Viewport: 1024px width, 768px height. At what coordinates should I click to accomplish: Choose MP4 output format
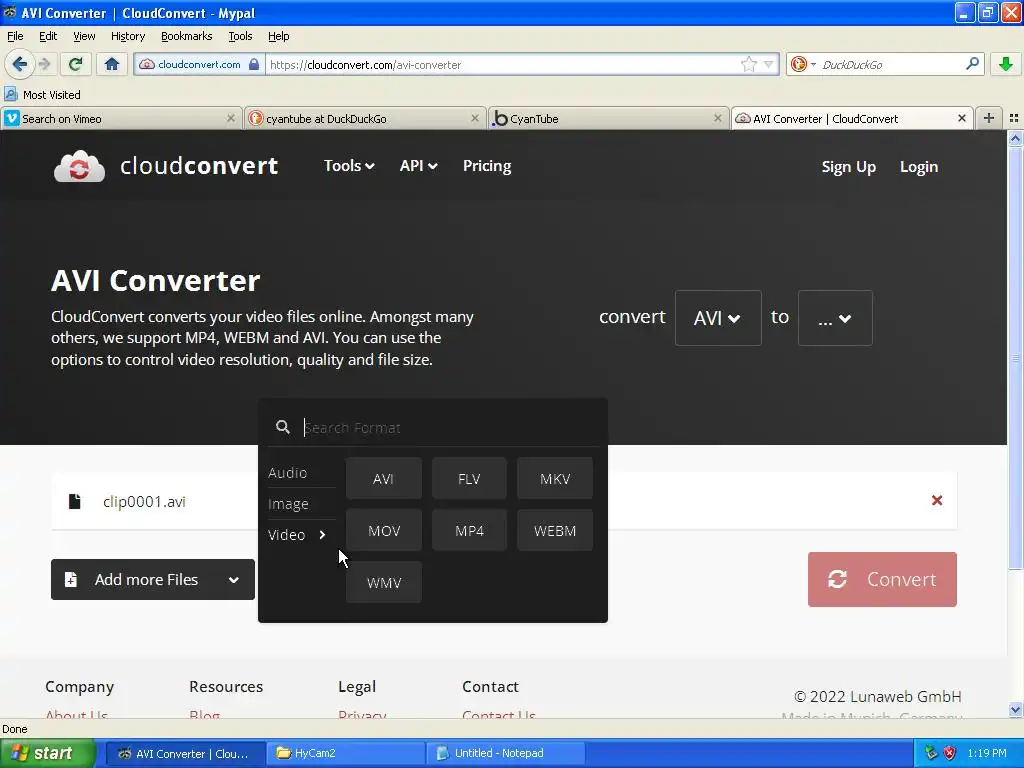point(469,531)
